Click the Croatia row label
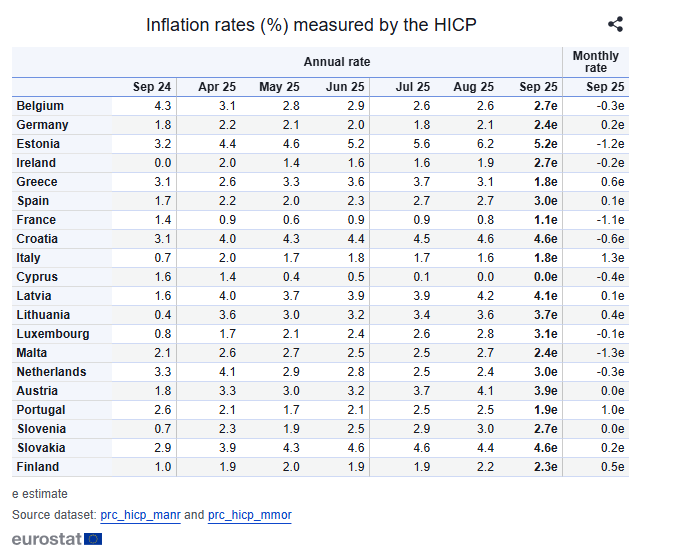This screenshot has width=683, height=549. [39, 239]
